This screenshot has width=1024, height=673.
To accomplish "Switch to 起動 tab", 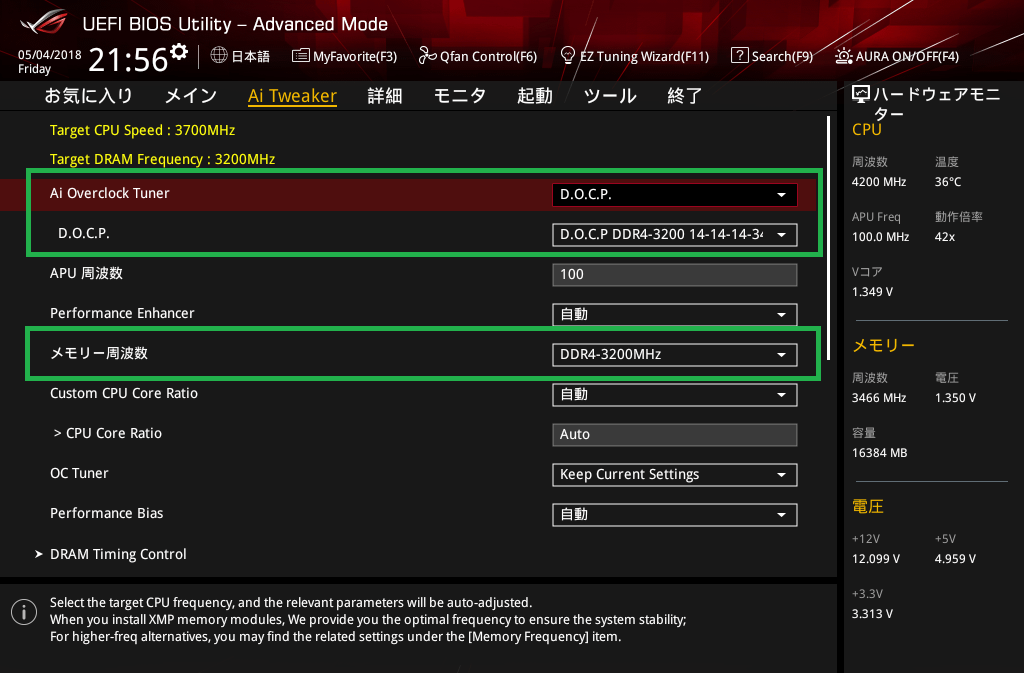I will 535,96.
